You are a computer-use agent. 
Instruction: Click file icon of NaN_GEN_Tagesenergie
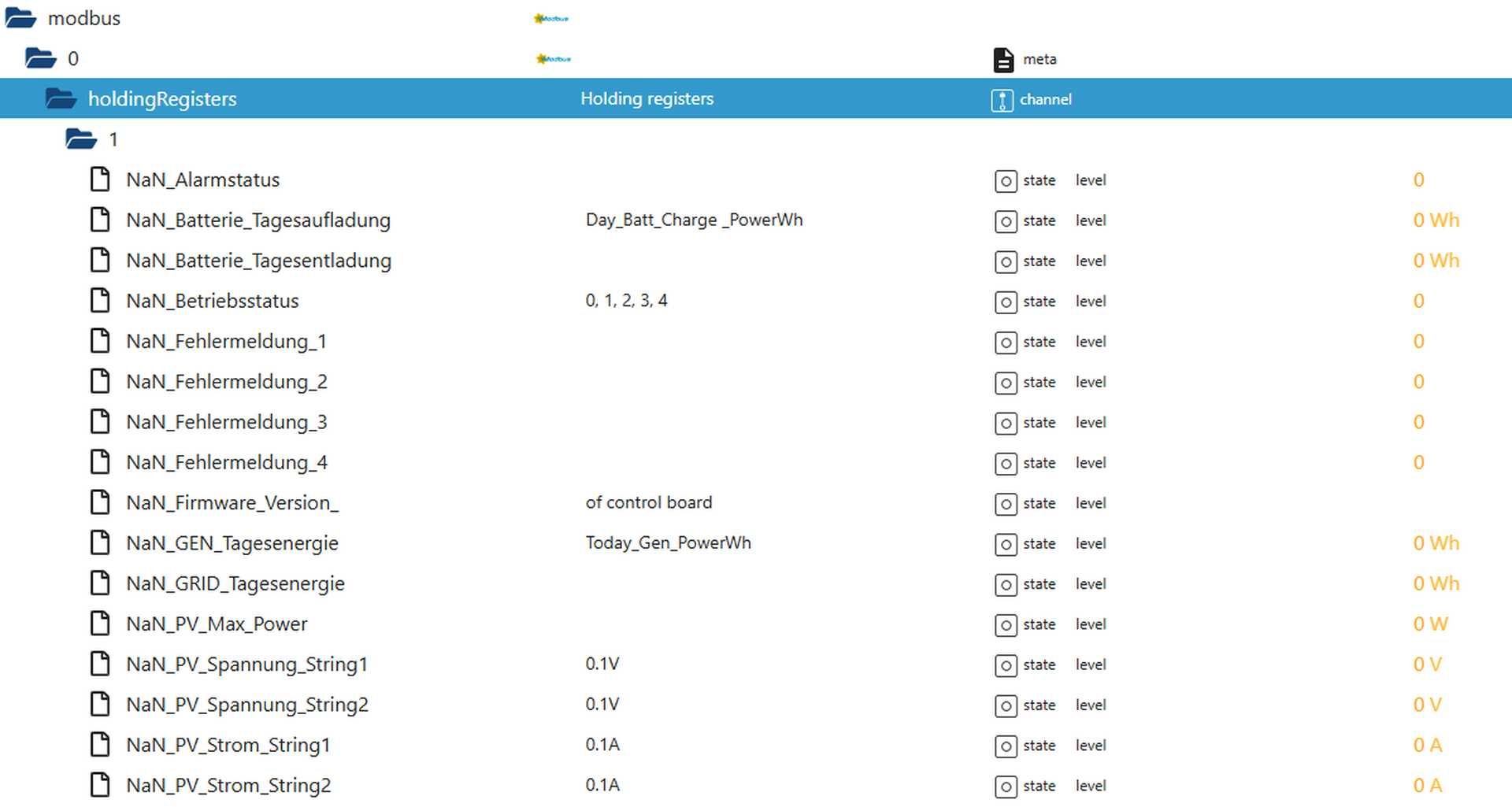[x=100, y=543]
